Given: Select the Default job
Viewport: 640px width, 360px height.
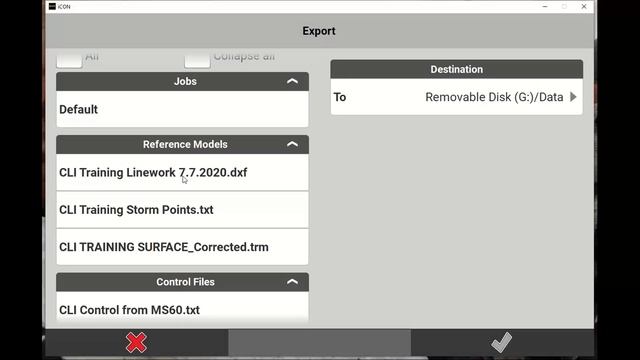Looking at the screenshot, I should 182,109.
